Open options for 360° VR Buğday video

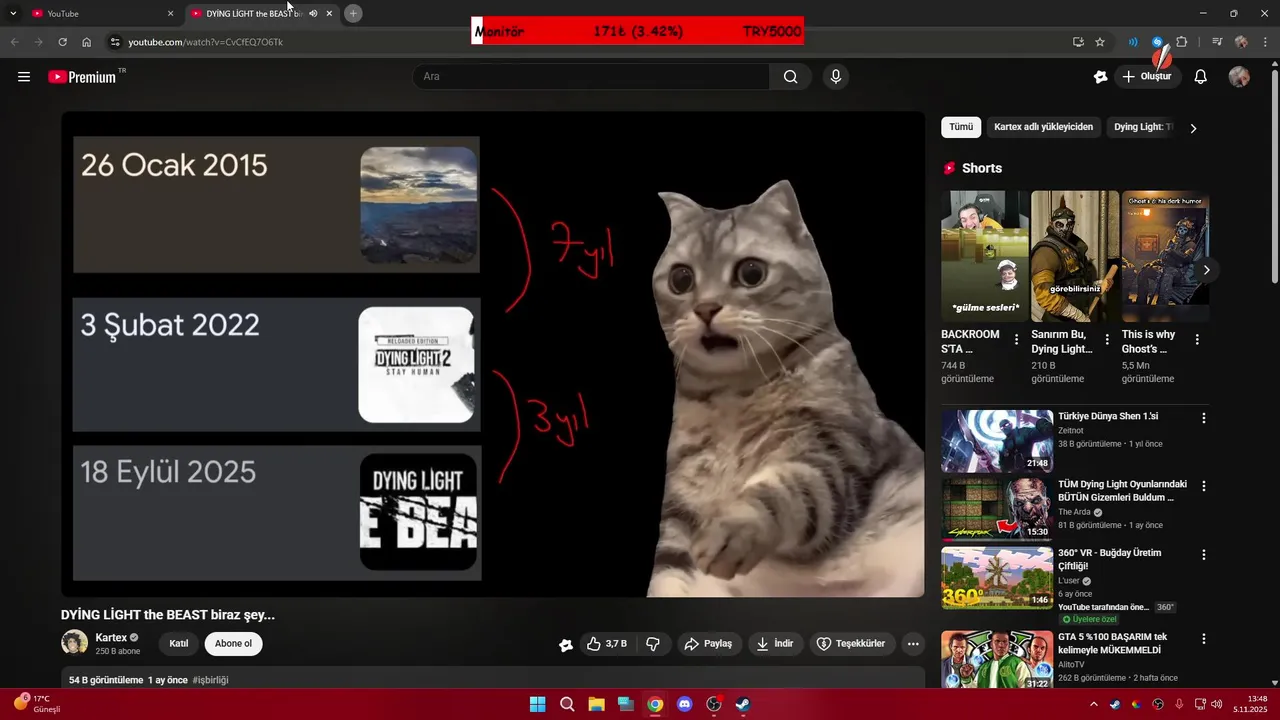pyautogui.click(x=1203, y=555)
